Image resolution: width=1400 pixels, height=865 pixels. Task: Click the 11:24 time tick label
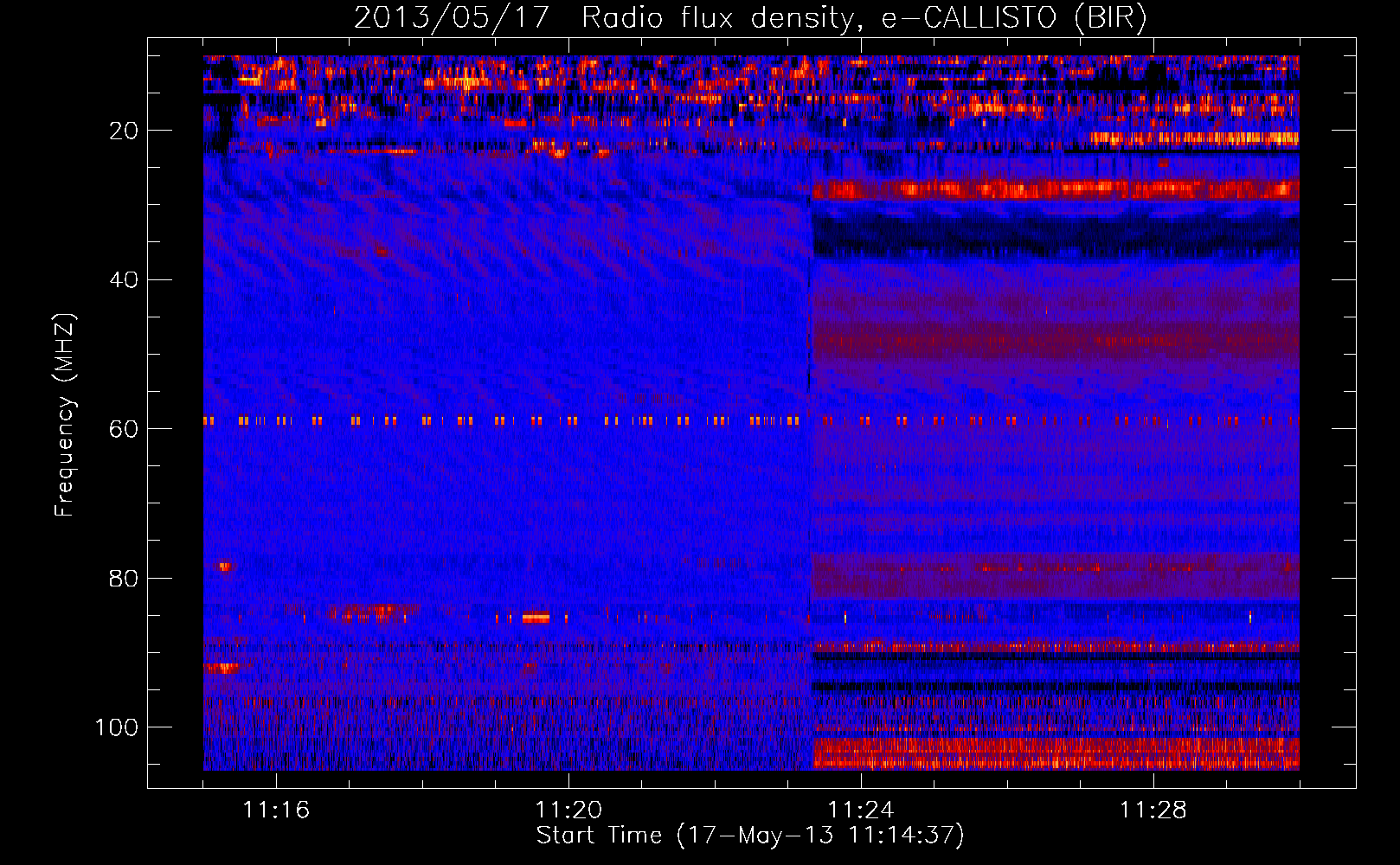pos(861,811)
